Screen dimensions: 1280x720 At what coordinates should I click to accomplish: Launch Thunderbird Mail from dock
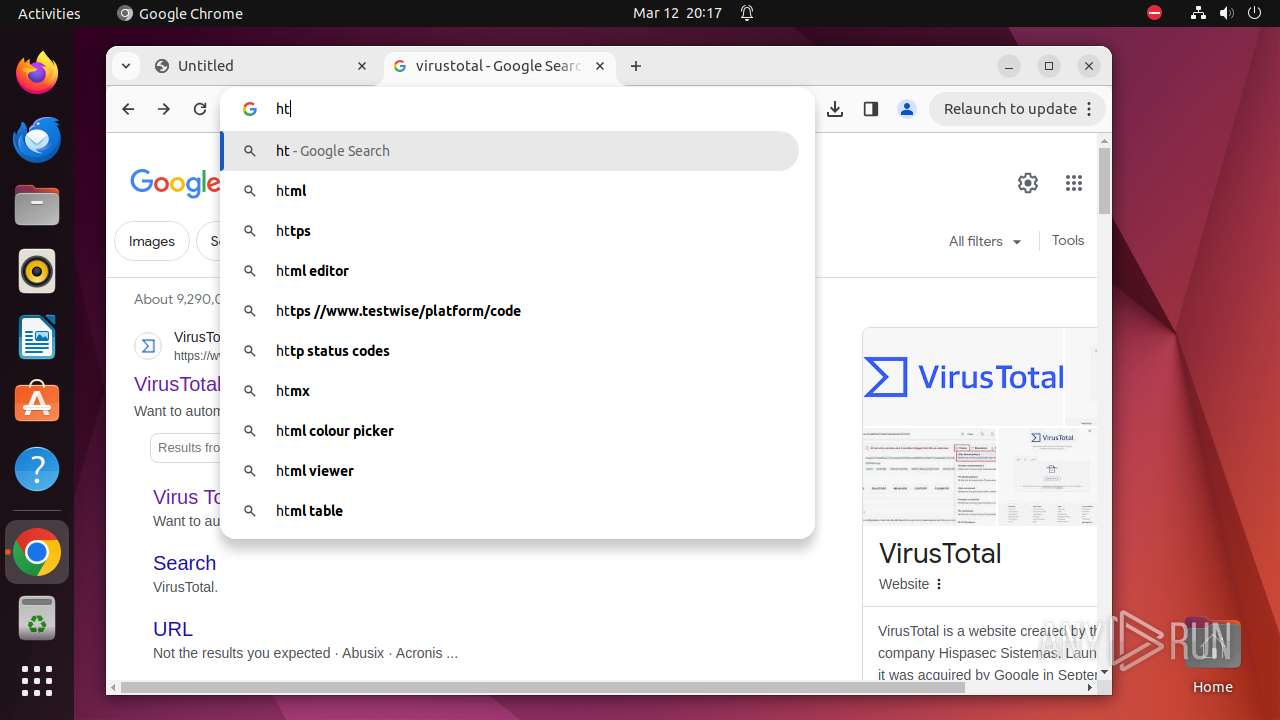(x=37, y=139)
